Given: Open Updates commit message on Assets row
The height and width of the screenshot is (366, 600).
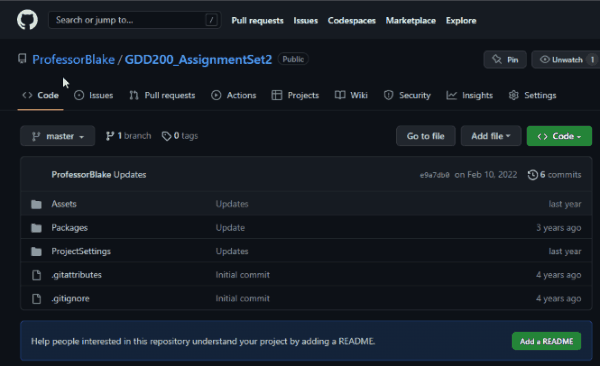Looking at the screenshot, I should (x=232, y=204).
